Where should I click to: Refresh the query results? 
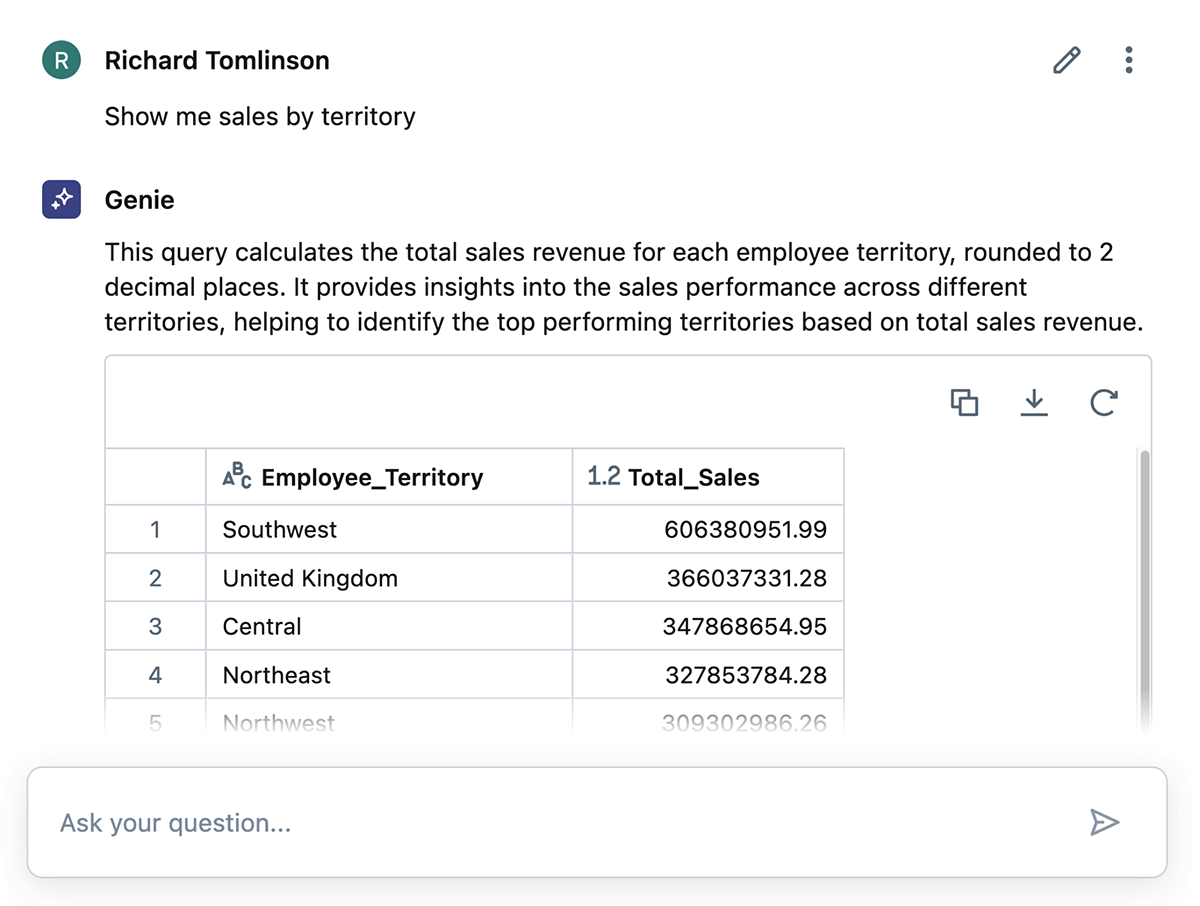pyautogui.click(x=1103, y=403)
